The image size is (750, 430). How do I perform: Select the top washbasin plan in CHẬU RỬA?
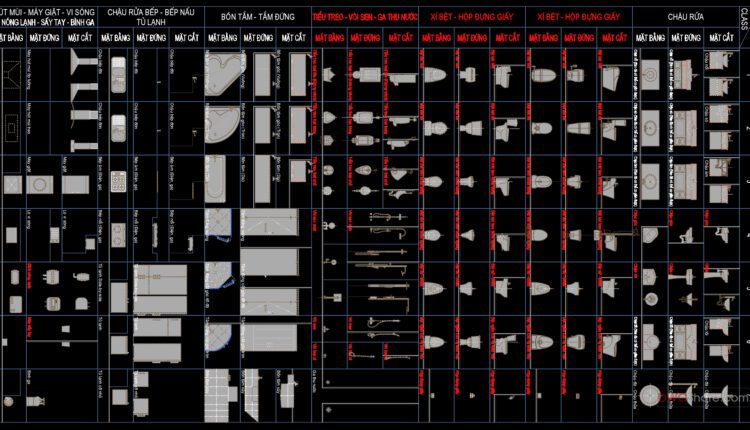650,73
